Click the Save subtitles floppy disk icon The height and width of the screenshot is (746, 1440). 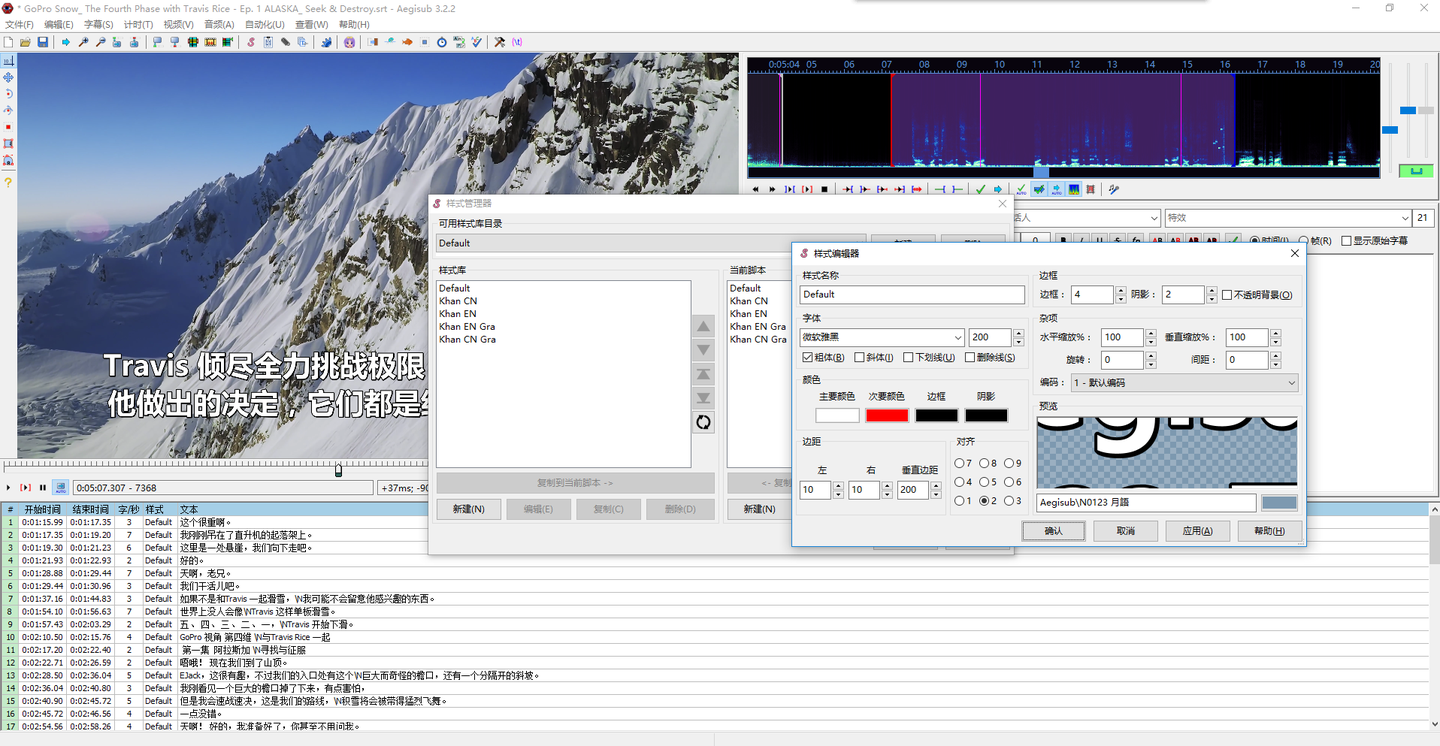43,42
